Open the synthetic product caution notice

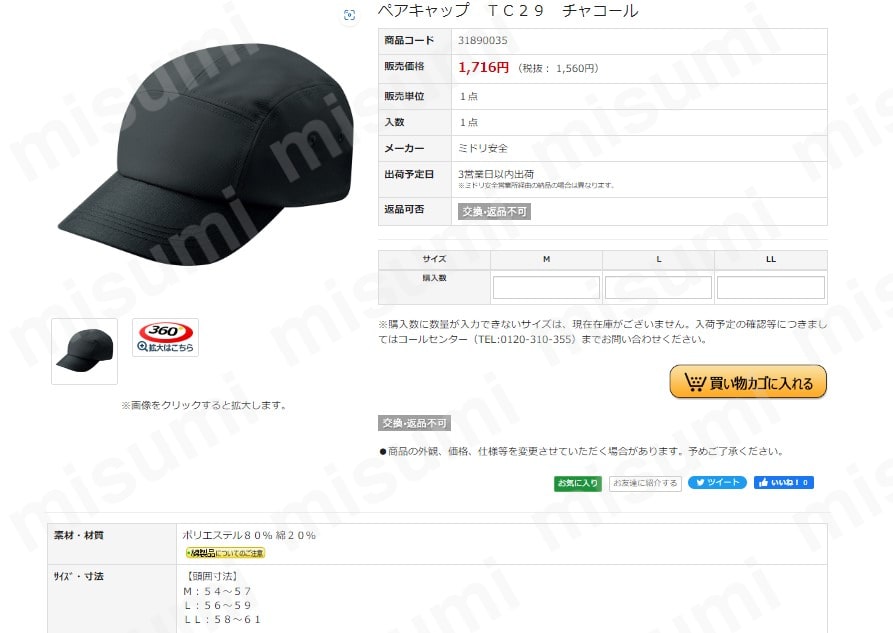pos(226,553)
